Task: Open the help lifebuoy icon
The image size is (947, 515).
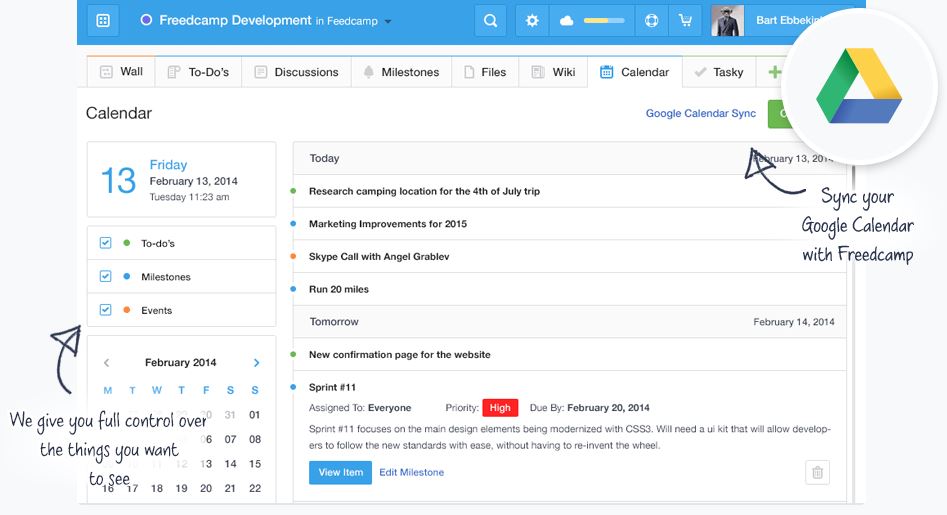Action: (x=652, y=21)
